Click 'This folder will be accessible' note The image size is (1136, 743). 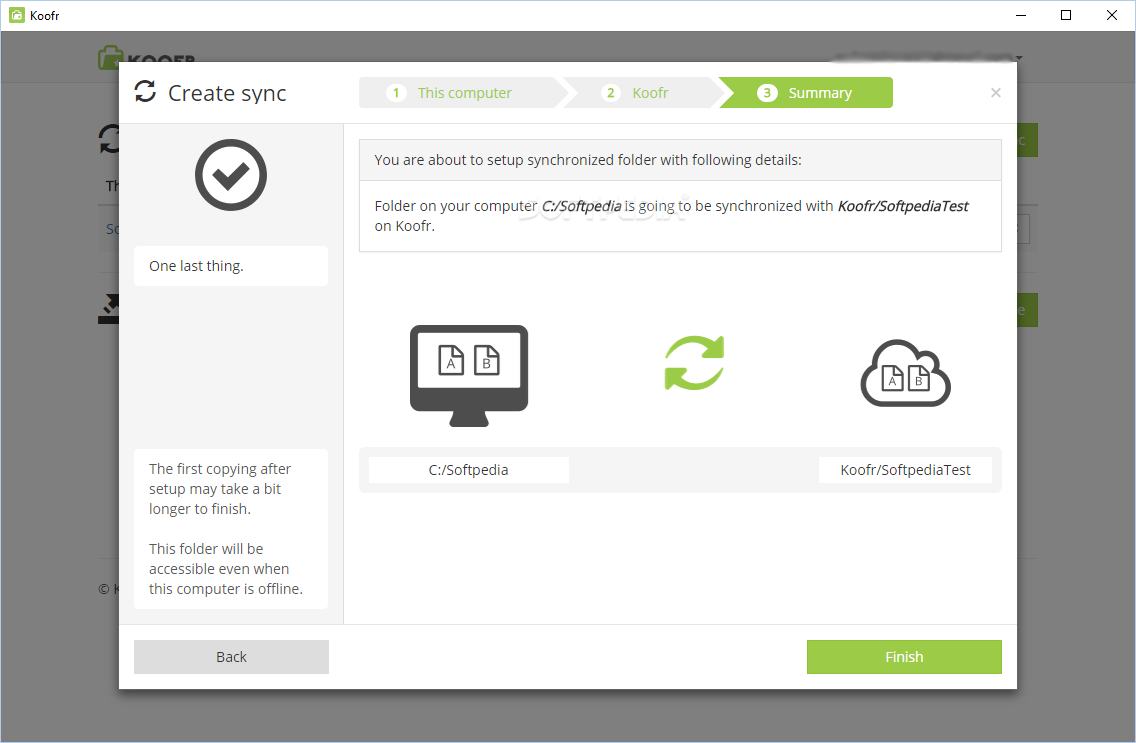(226, 568)
